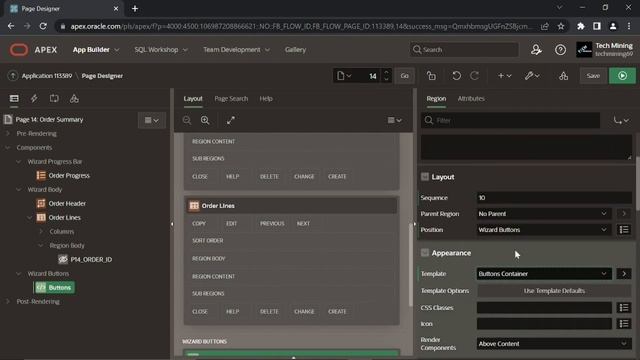Click the property Filter search field
The height and width of the screenshot is (360, 640).
pyautogui.click(x=511, y=120)
